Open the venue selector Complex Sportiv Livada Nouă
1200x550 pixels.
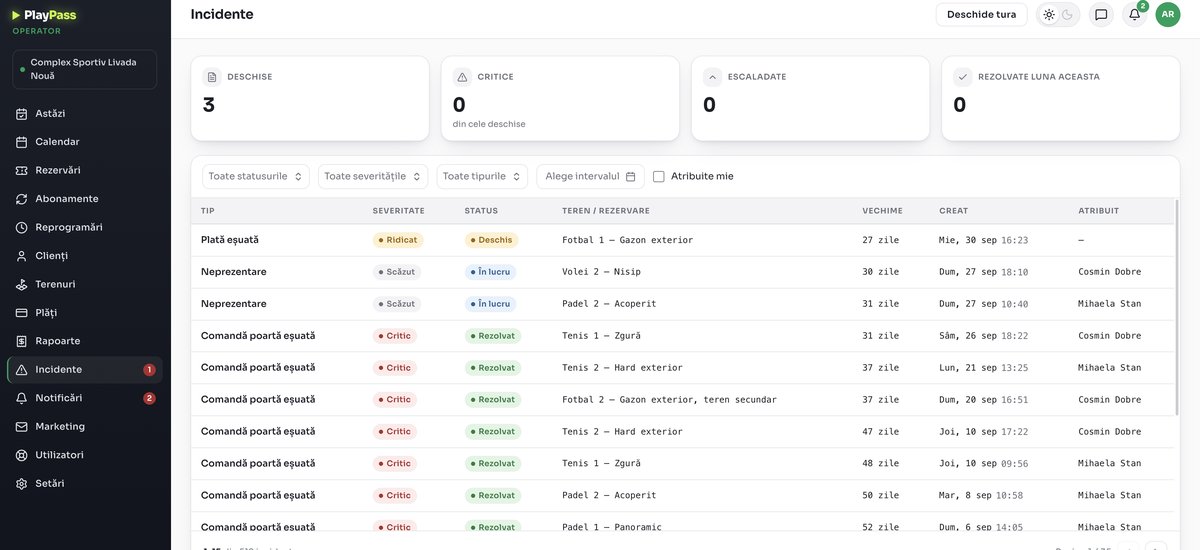tap(84, 69)
